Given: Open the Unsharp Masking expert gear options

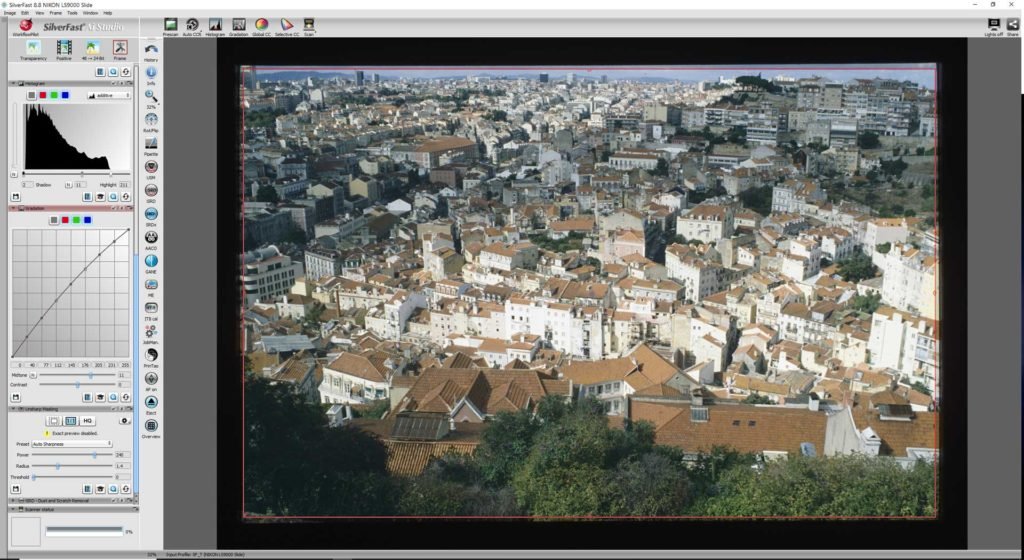Looking at the screenshot, I should tap(124, 421).
